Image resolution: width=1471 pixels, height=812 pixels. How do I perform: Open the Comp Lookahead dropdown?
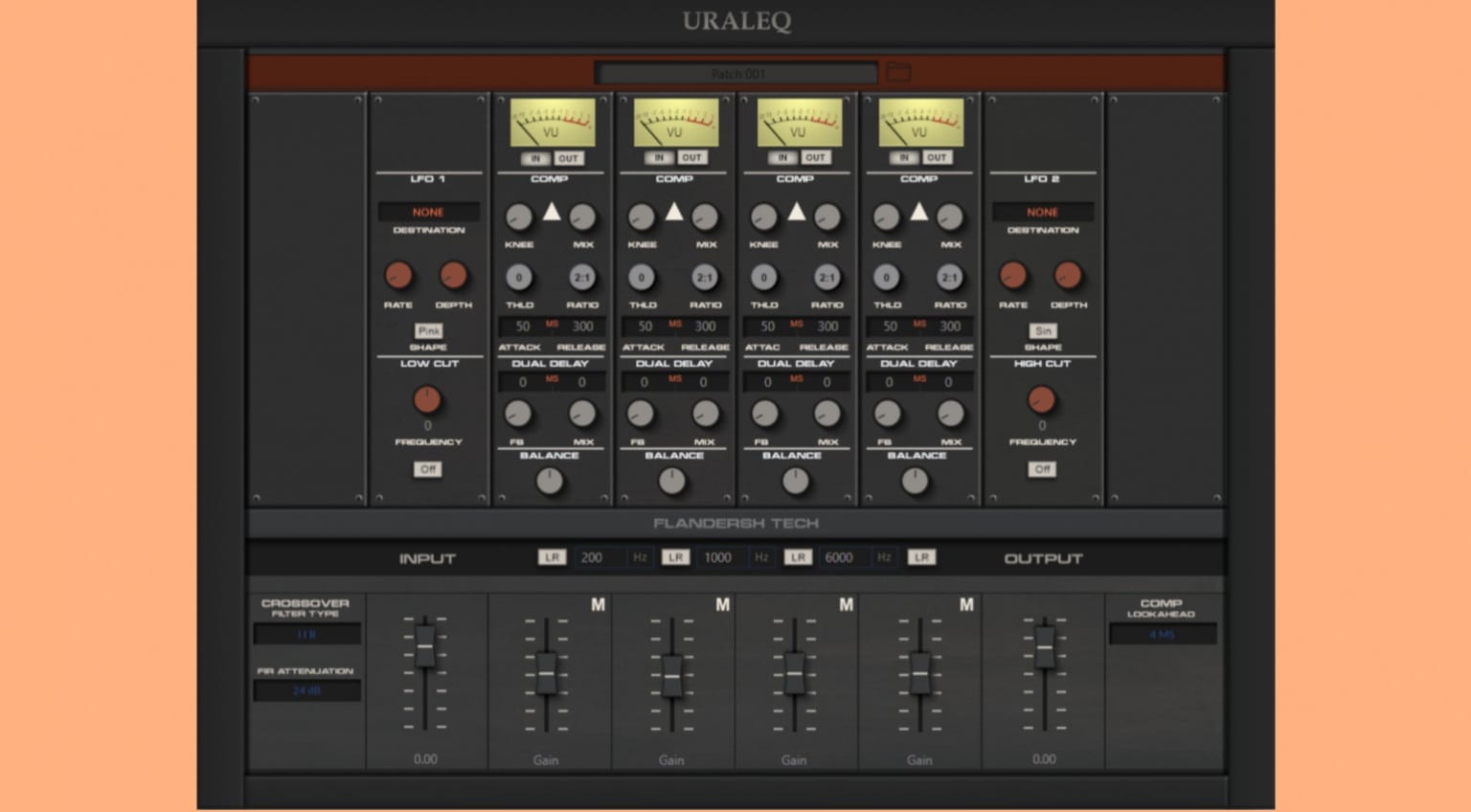point(1162,634)
